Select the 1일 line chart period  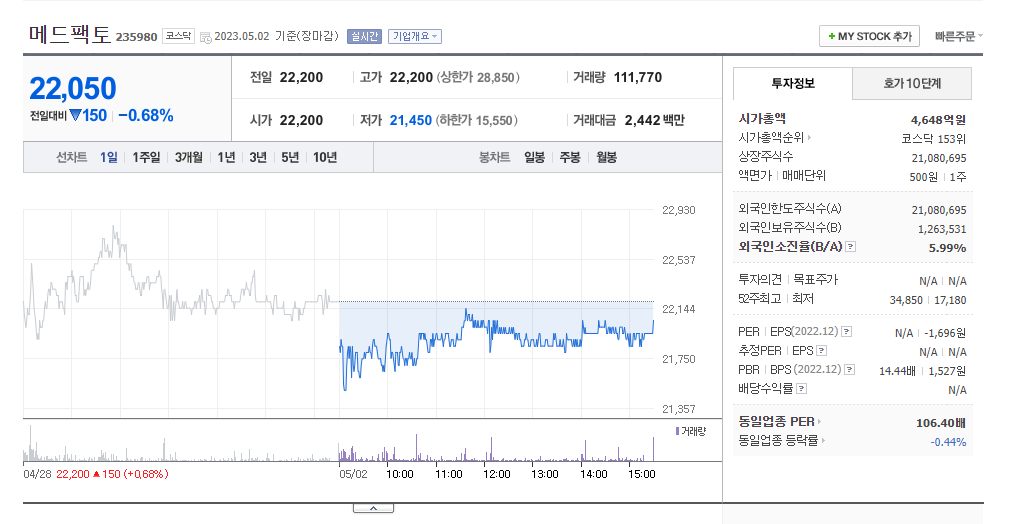[x=109, y=157]
